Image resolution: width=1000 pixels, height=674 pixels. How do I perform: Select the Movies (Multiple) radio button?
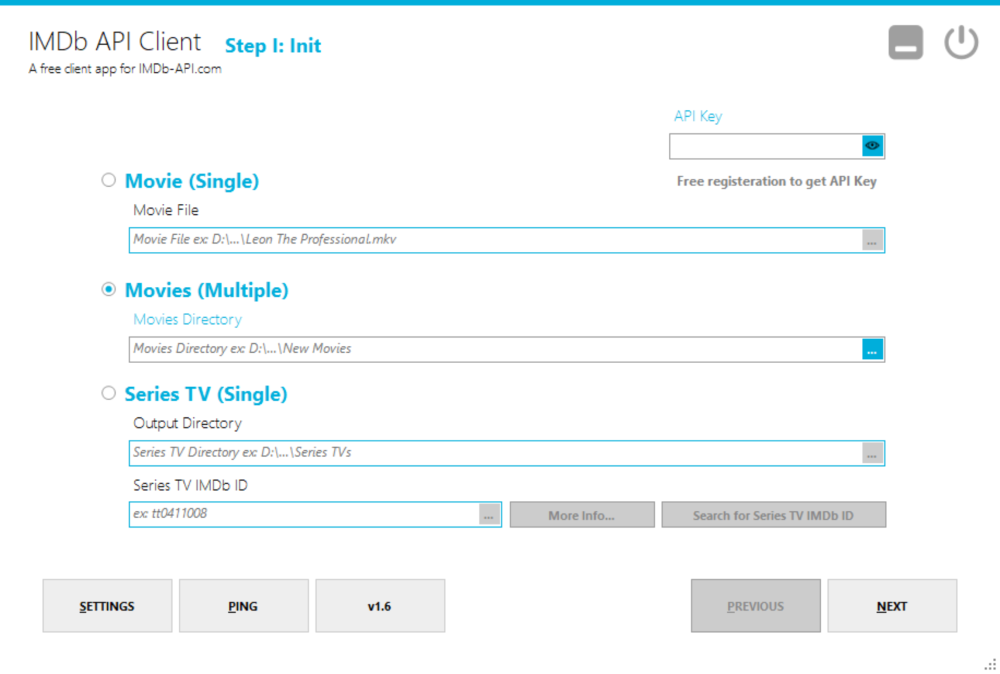(108, 289)
